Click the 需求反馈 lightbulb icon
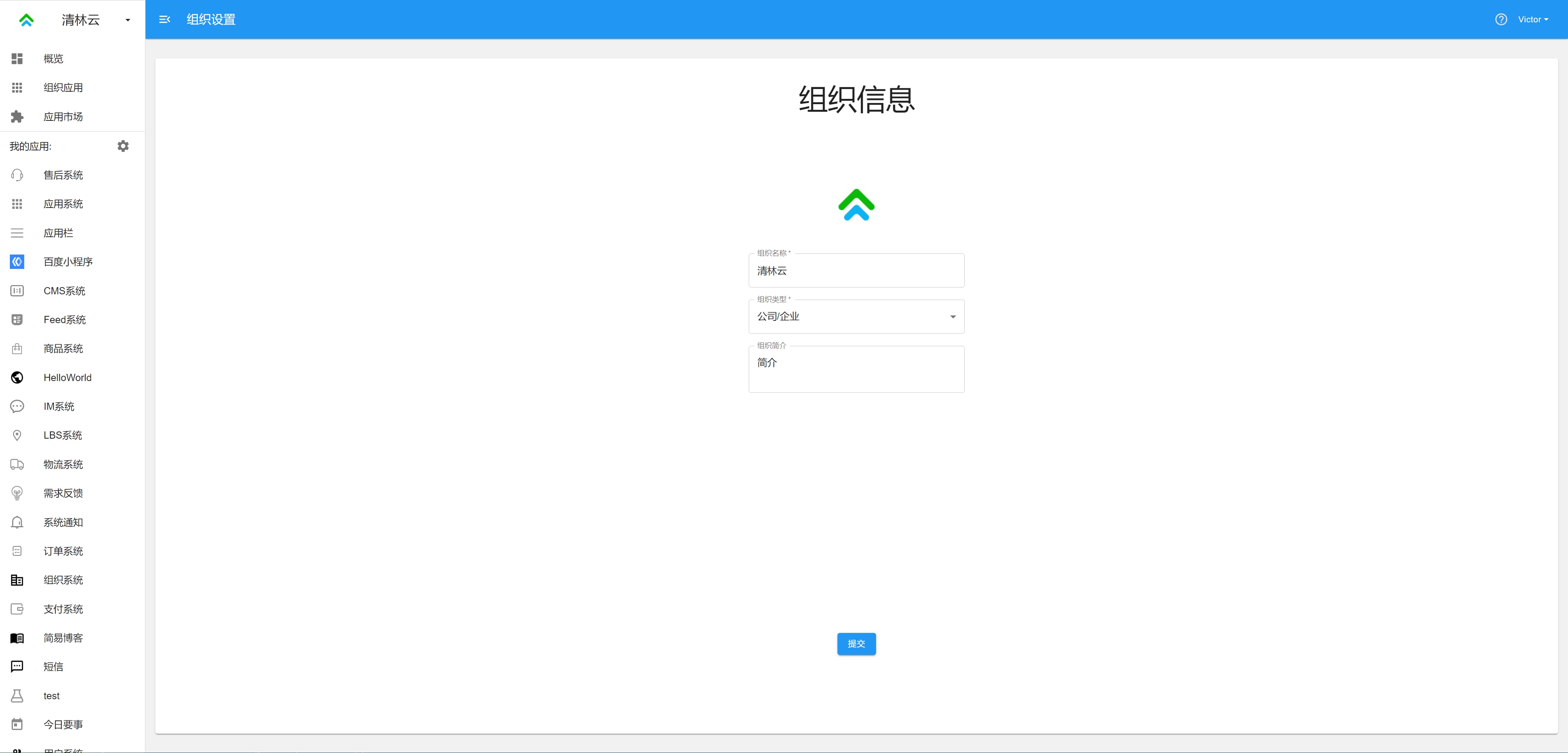Viewport: 1568px width, 753px height. (17, 493)
